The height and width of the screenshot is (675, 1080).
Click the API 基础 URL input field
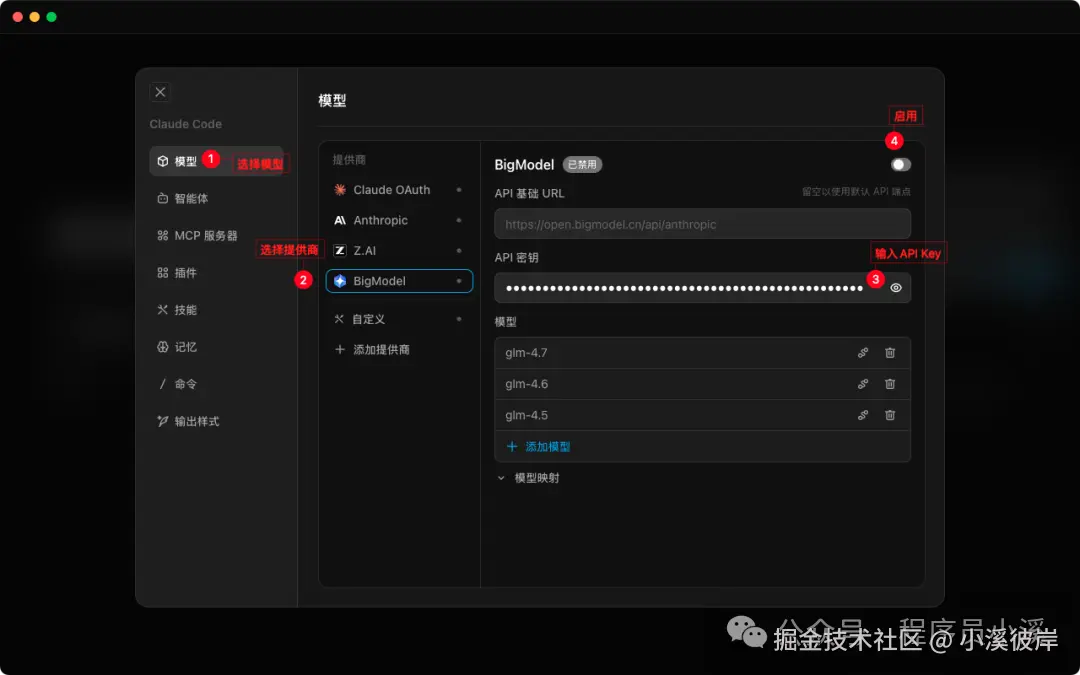(702, 223)
